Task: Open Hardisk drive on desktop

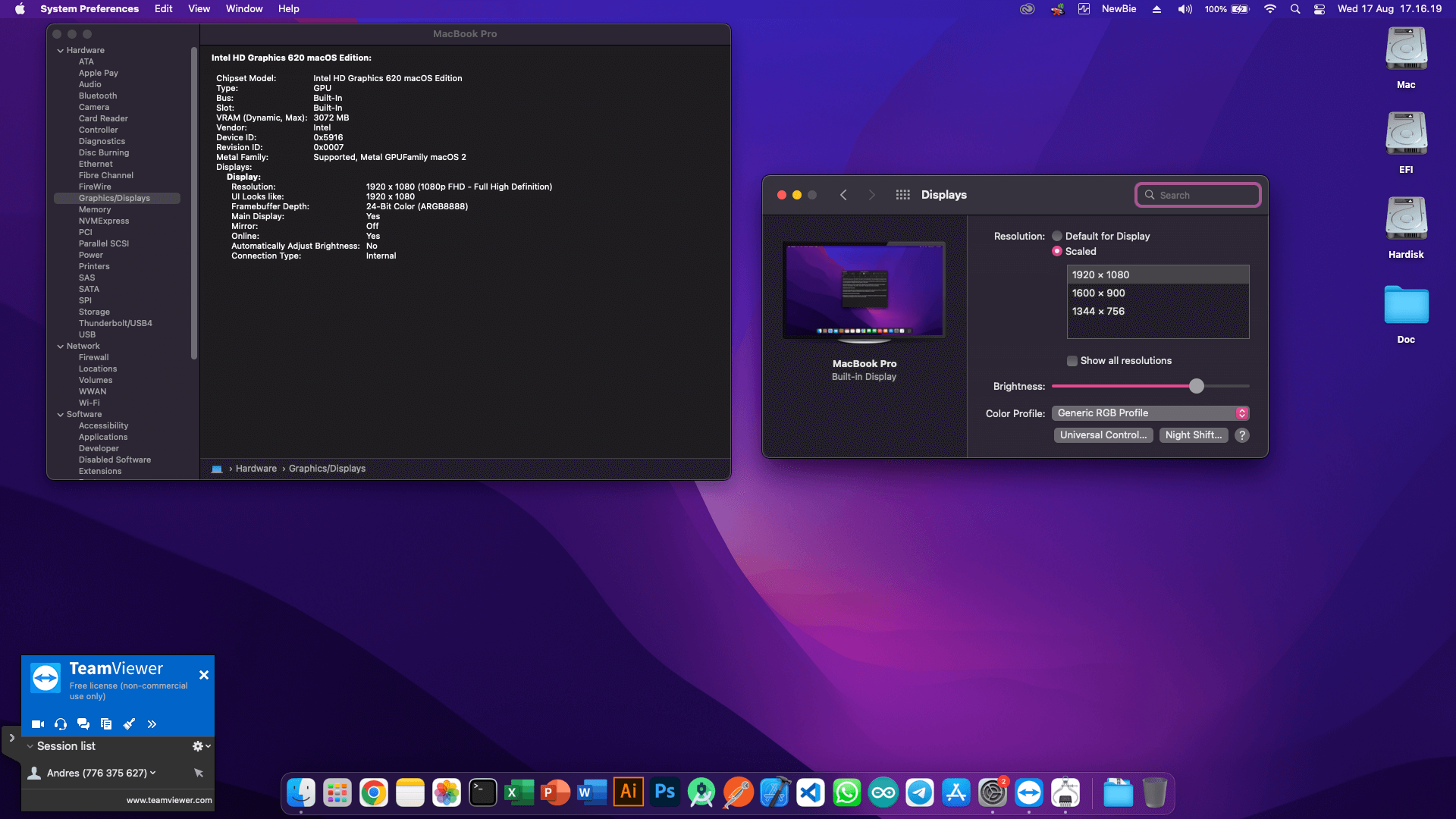Action: (1407, 227)
